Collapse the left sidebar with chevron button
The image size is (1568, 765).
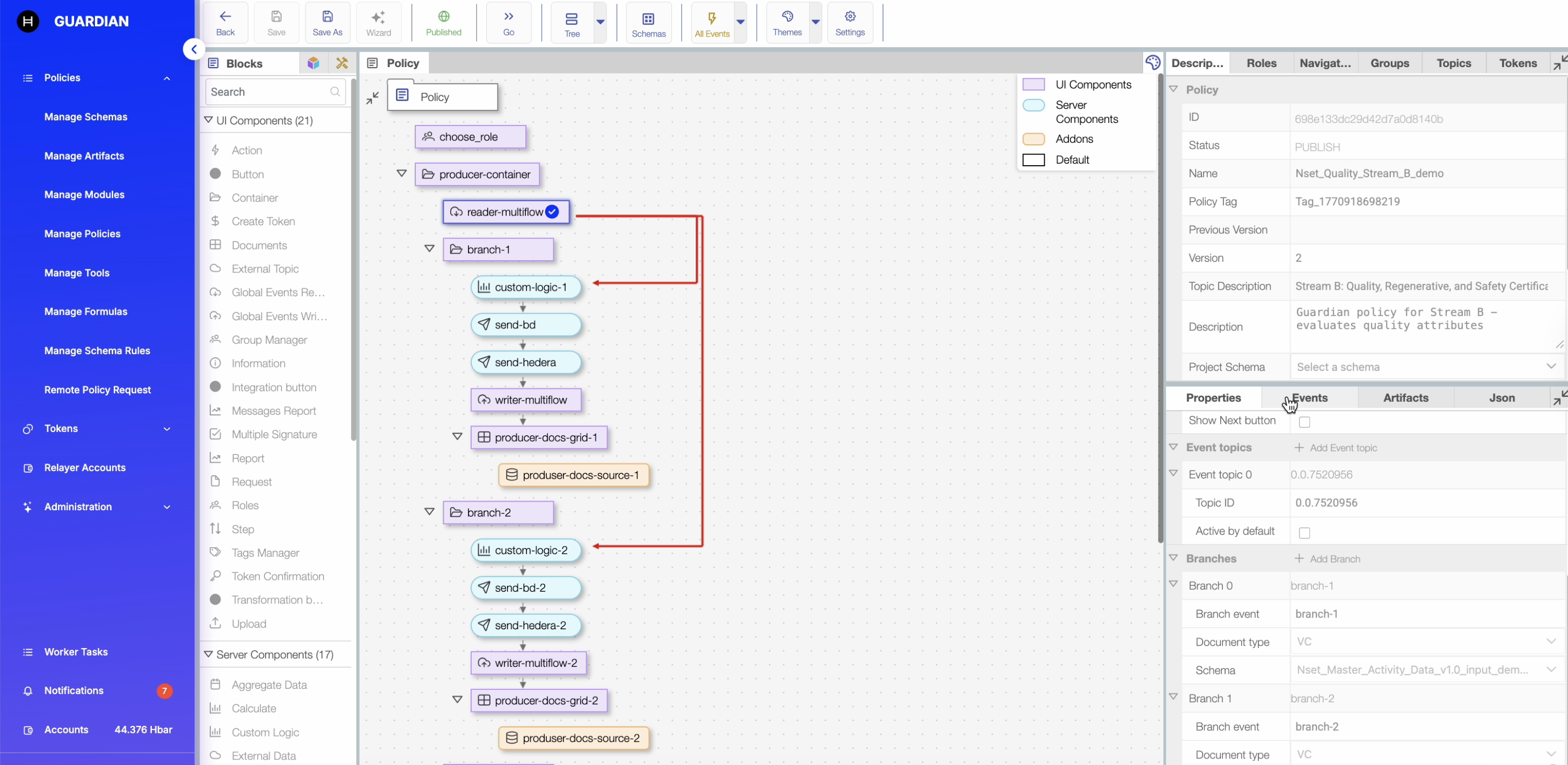pyautogui.click(x=194, y=49)
